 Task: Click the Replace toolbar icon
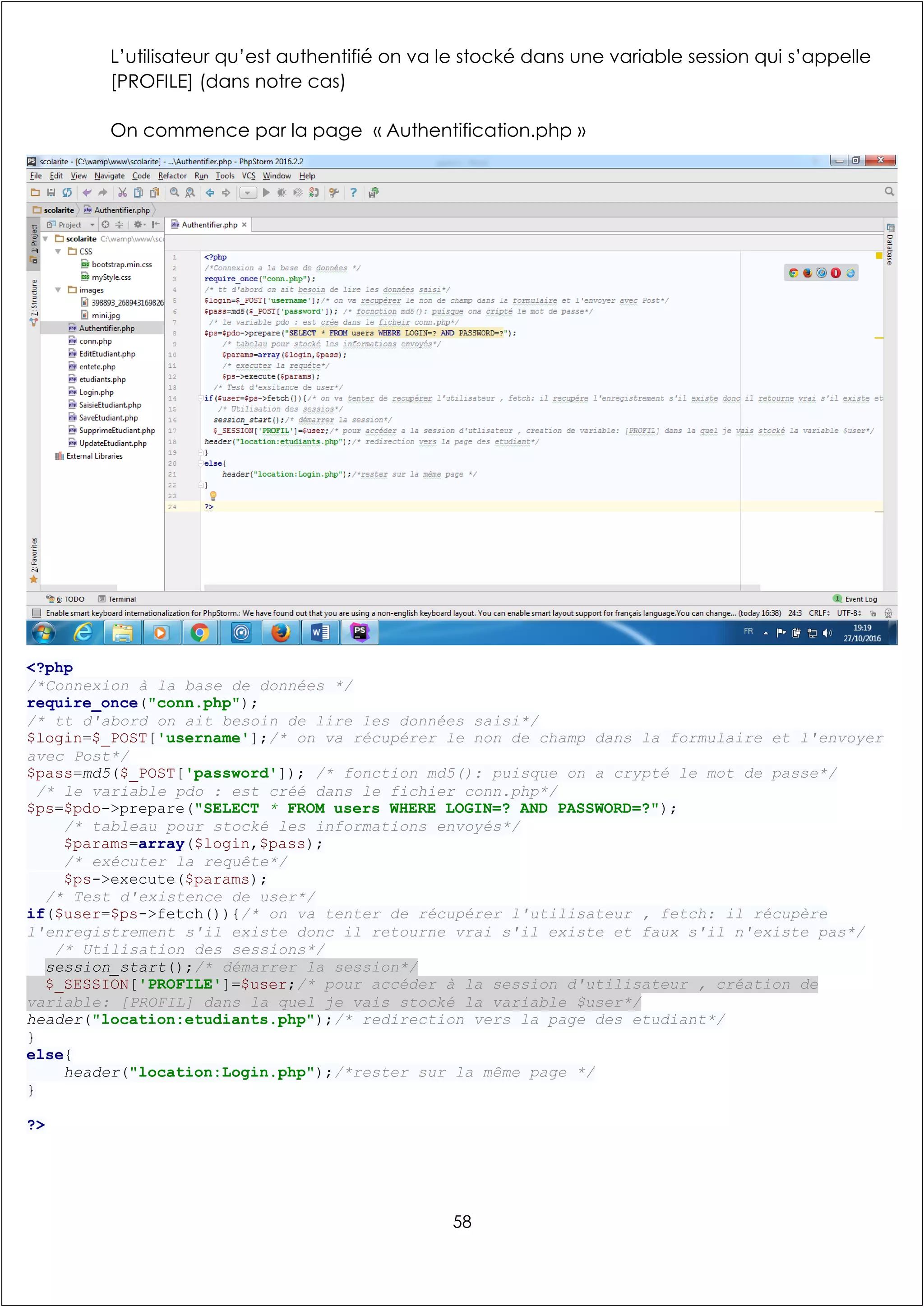pos(190,192)
